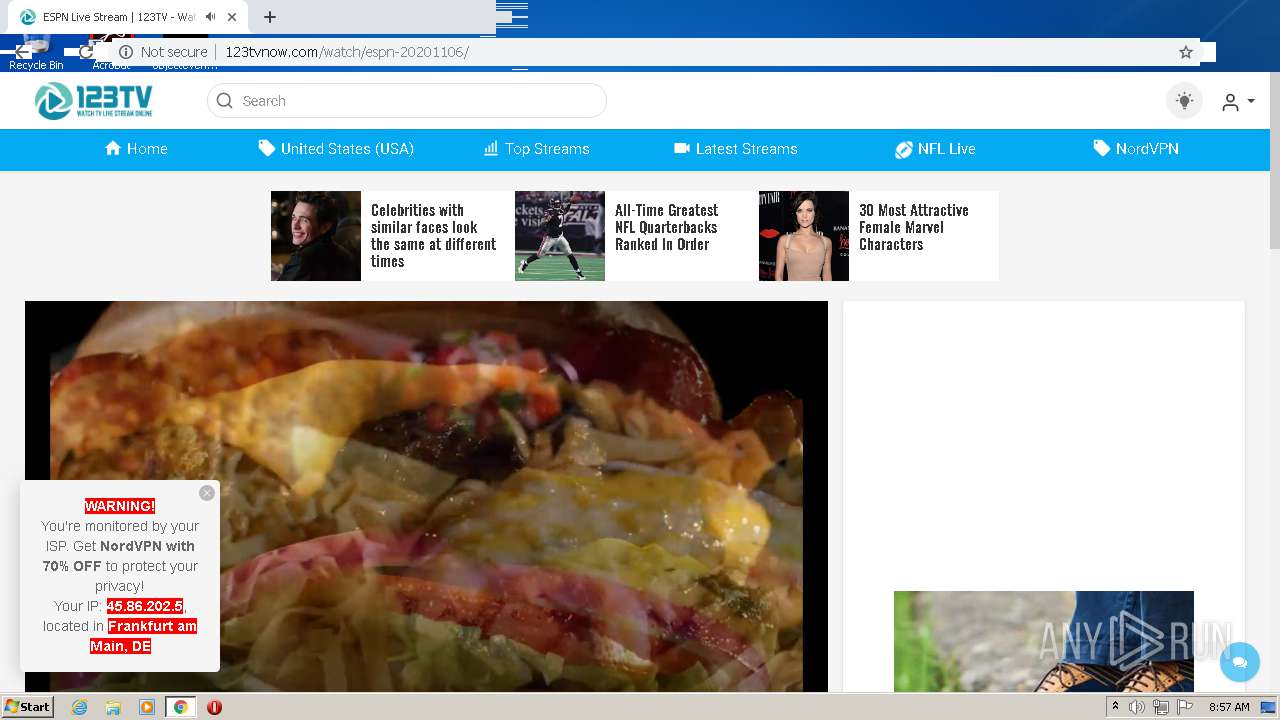Click the 123TV logo
The height and width of the screenshot is (720, 1280).
(94, 101)
